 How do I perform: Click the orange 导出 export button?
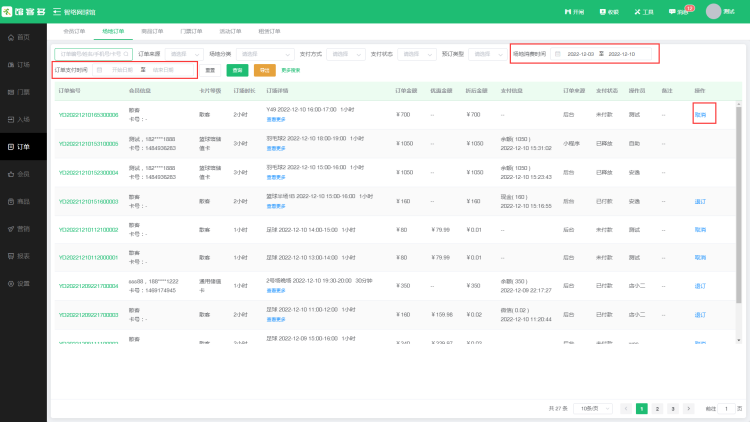tap(264, 70)
